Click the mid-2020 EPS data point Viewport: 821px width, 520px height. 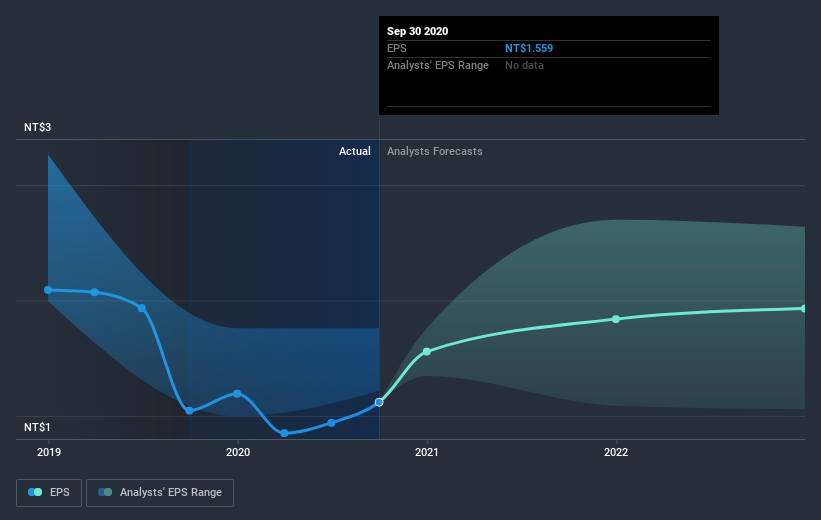(x=331, y=423)
